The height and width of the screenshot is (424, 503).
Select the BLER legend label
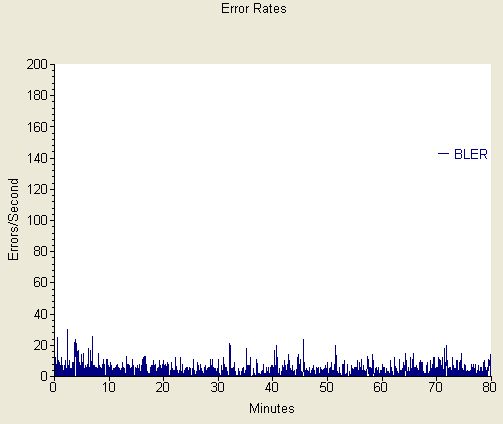click(x=471, y=154)
